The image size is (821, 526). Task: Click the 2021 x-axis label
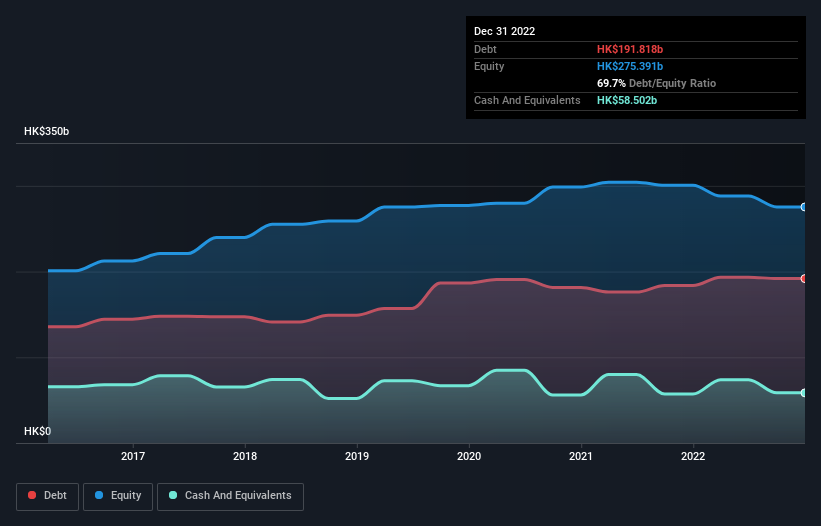click(581, 456)
